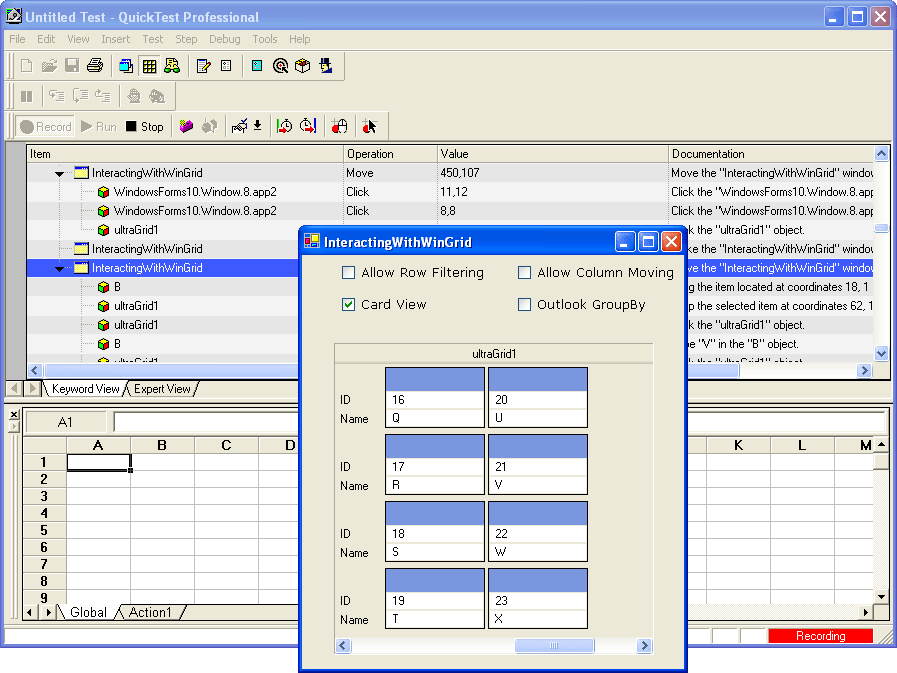The image size is (897, 673).
Task: Enable the Allow Row Filtering checkbox
Action: pyautogui.click(x=348, y=272)
